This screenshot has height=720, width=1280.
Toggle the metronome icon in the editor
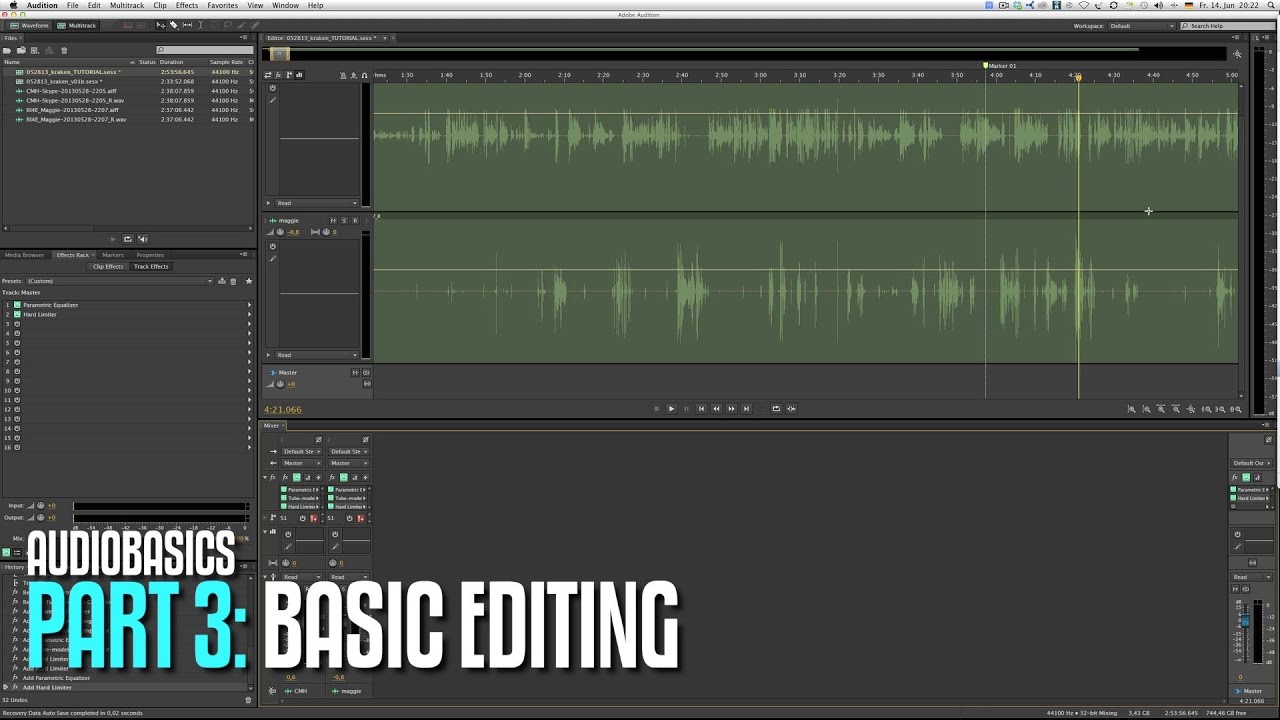(x=343, y=75)
